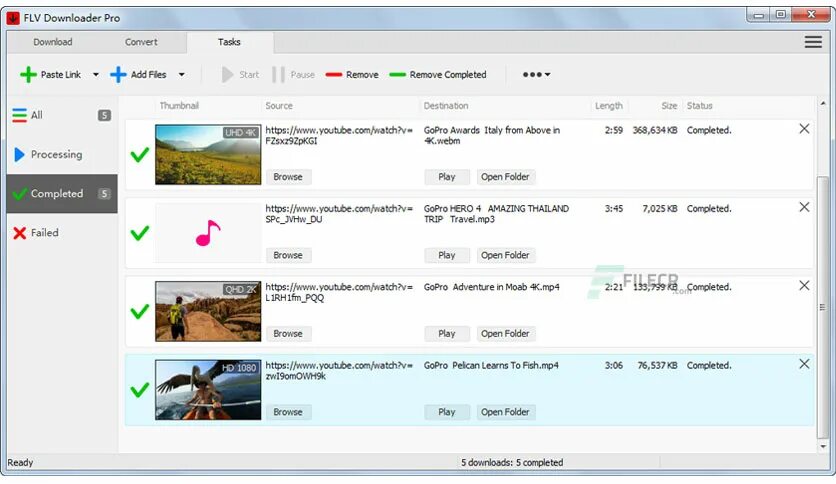Click the FLV Downloader Pro app icon
The height and width of the screenshot is (484, 836).
(13, 18)
